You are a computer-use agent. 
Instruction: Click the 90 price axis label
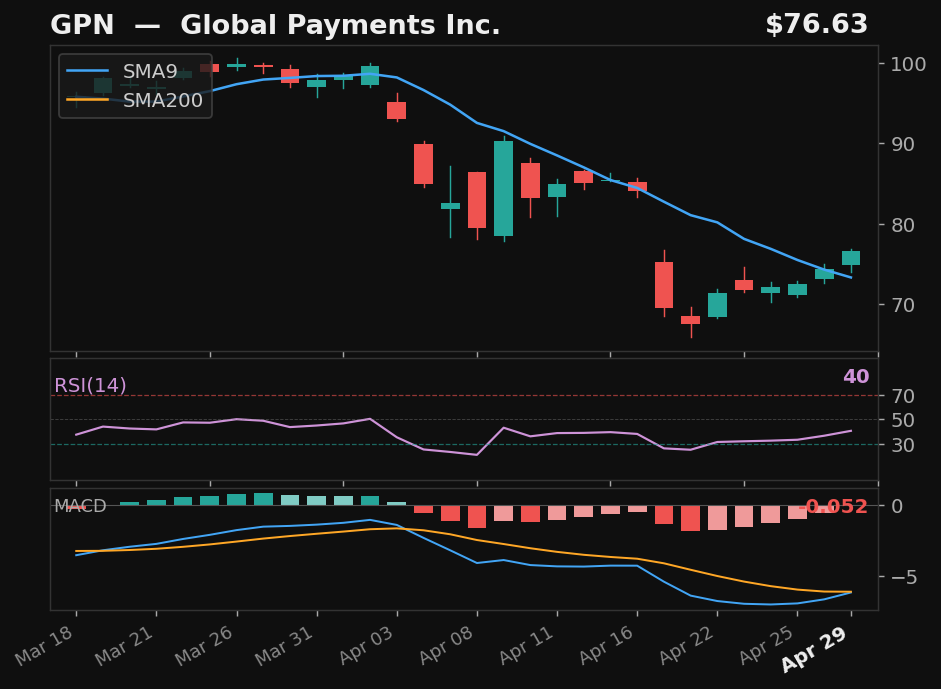(x=903, y=144)
